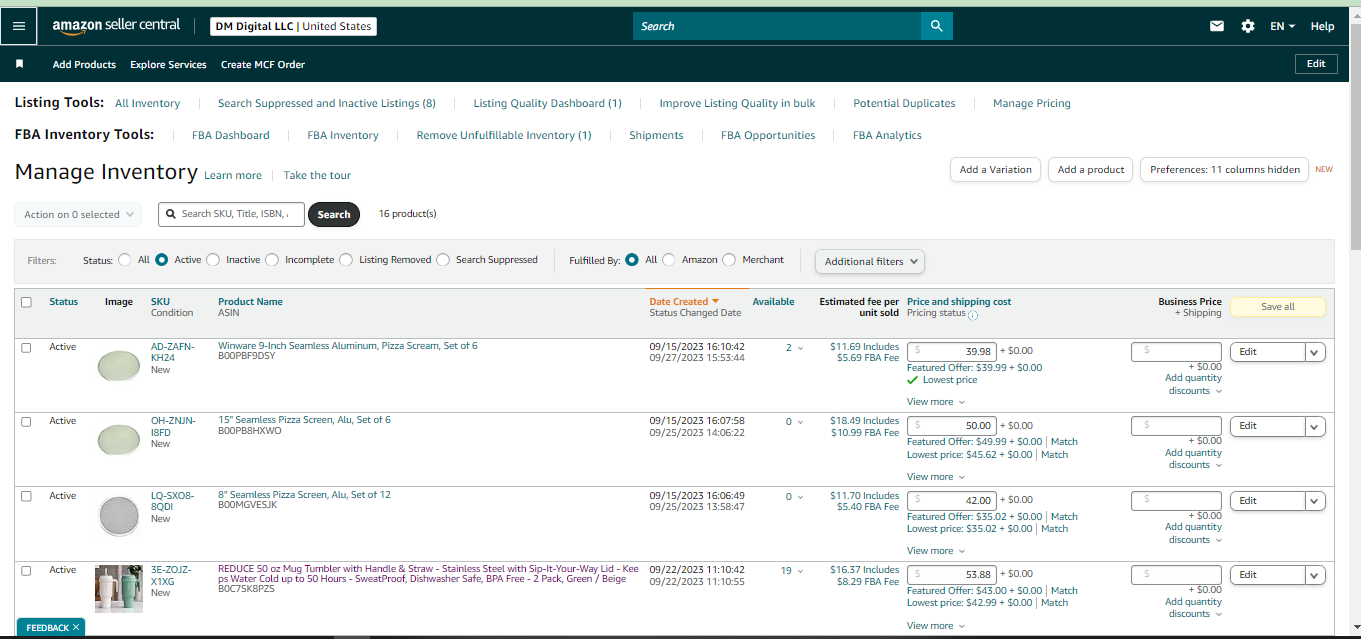This screenshot has width=1361, height=639.
Task: Open Edit dropdown arrow for LQ-SXO8-8QDI
Action: (x=1316, y=500)
